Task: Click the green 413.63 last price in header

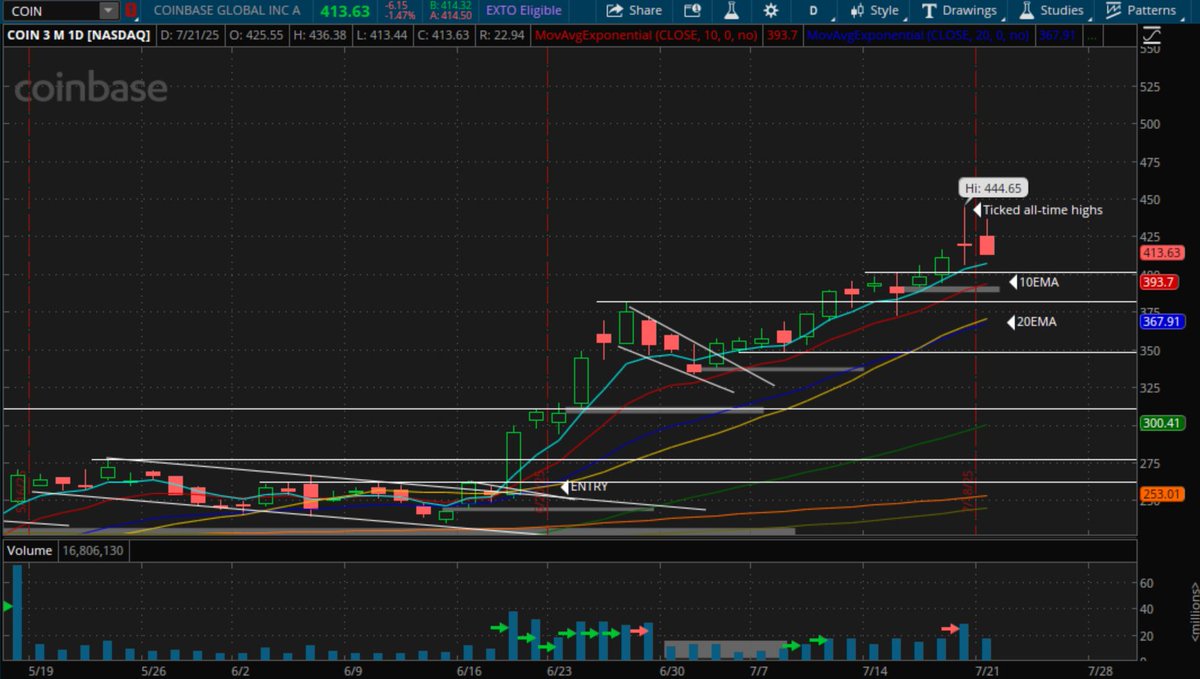Action: [344, 11]
